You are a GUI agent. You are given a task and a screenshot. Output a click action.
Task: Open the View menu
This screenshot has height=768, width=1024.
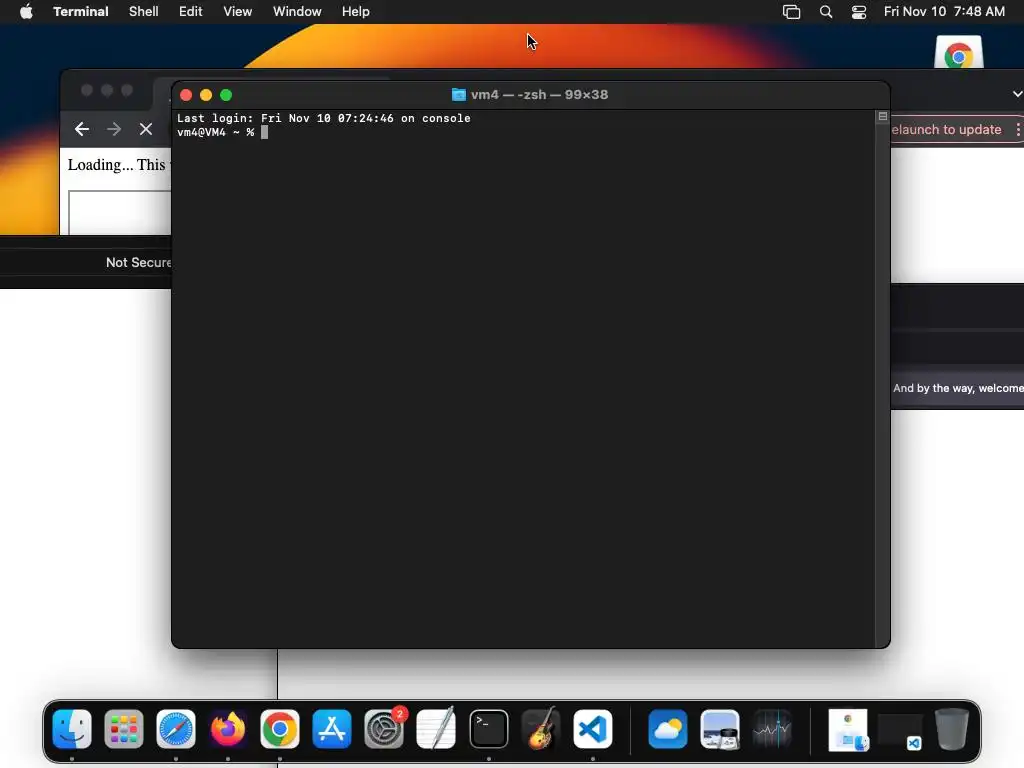pyautogui.click(x=238, y=12)
